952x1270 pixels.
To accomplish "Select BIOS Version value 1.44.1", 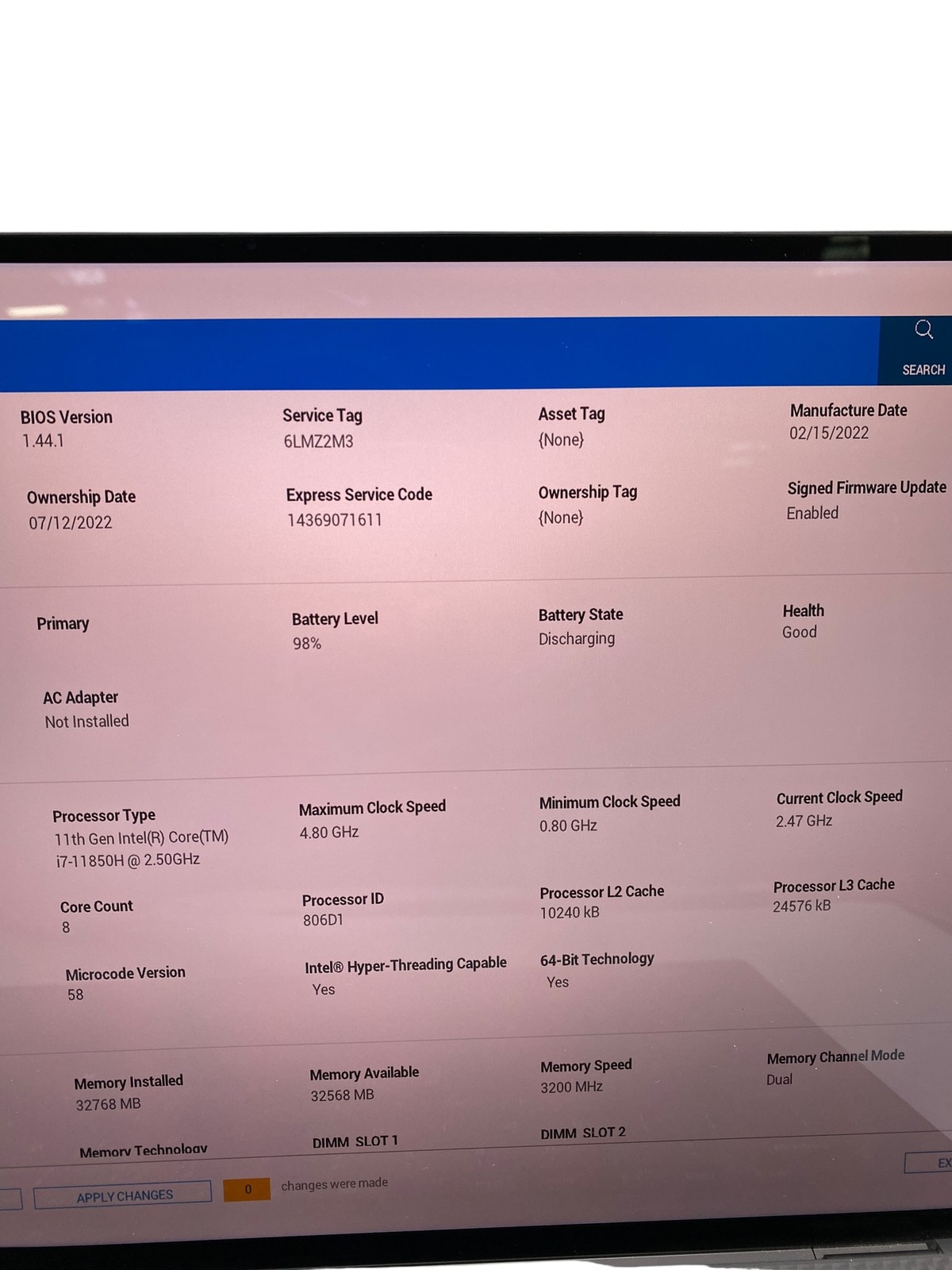I will click(43, 441).
